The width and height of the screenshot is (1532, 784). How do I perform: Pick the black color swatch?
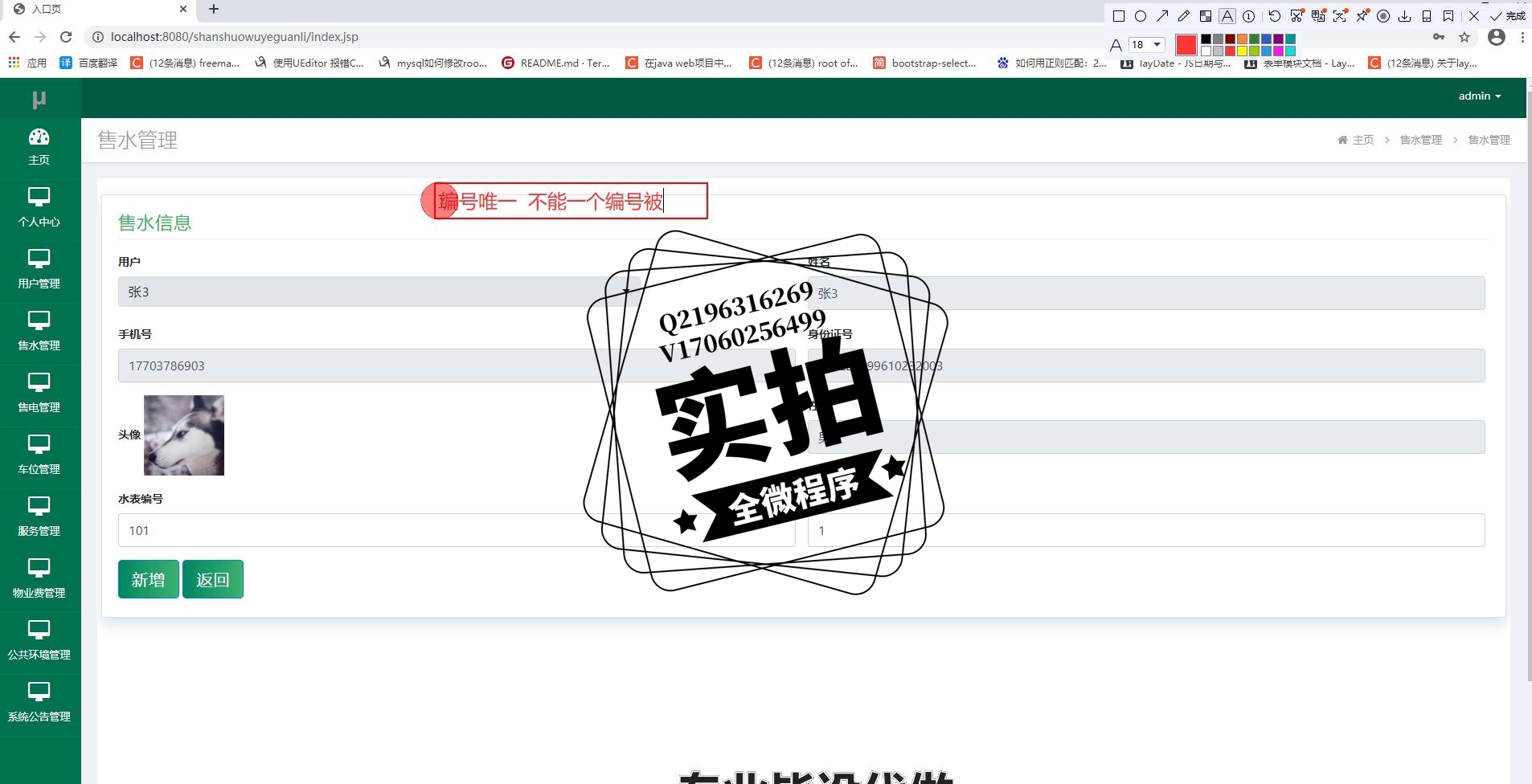pyautogui.click(x=1206, y=39)
